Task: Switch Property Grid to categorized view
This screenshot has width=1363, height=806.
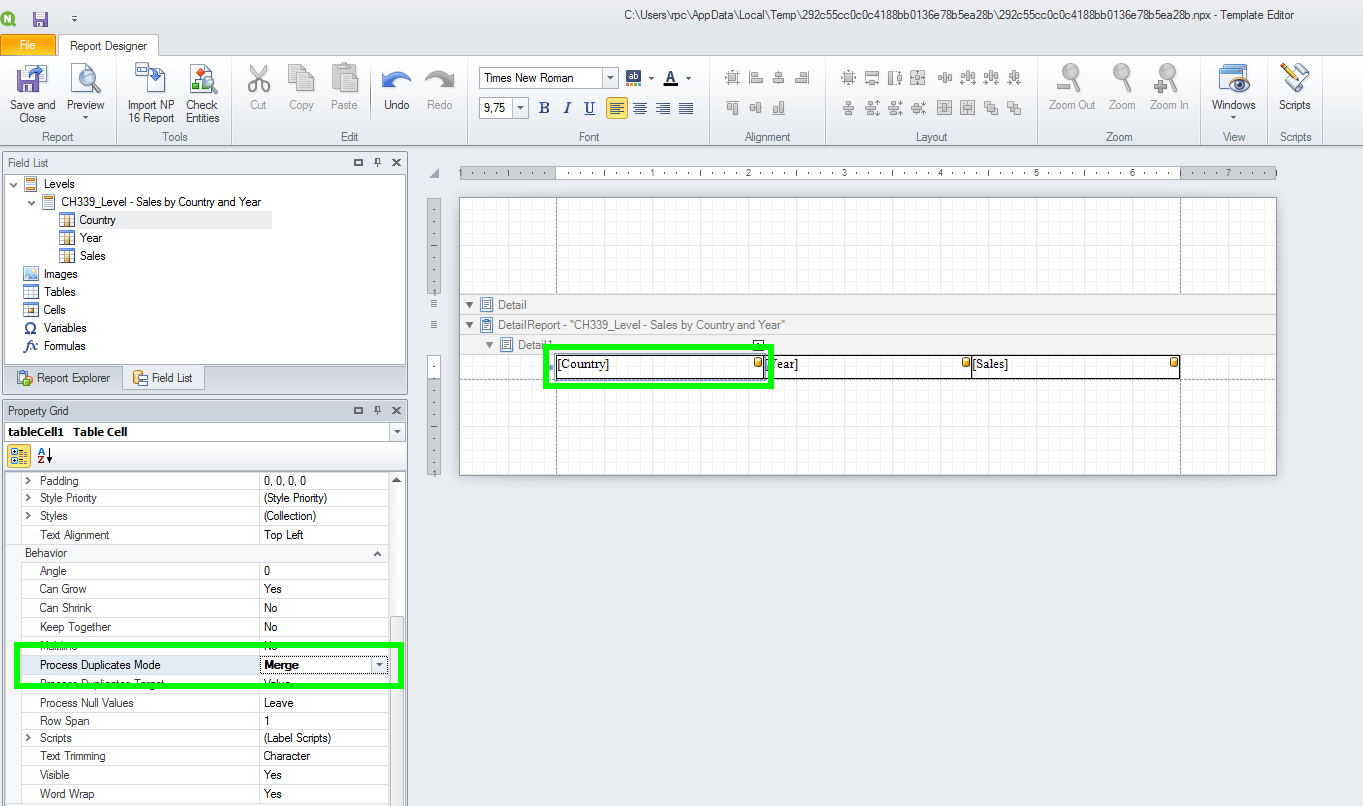Action: coord(19,456)
